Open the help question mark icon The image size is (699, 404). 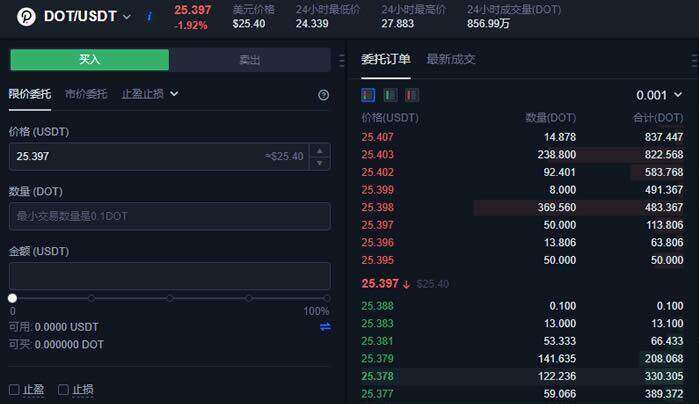pos(323,95)
